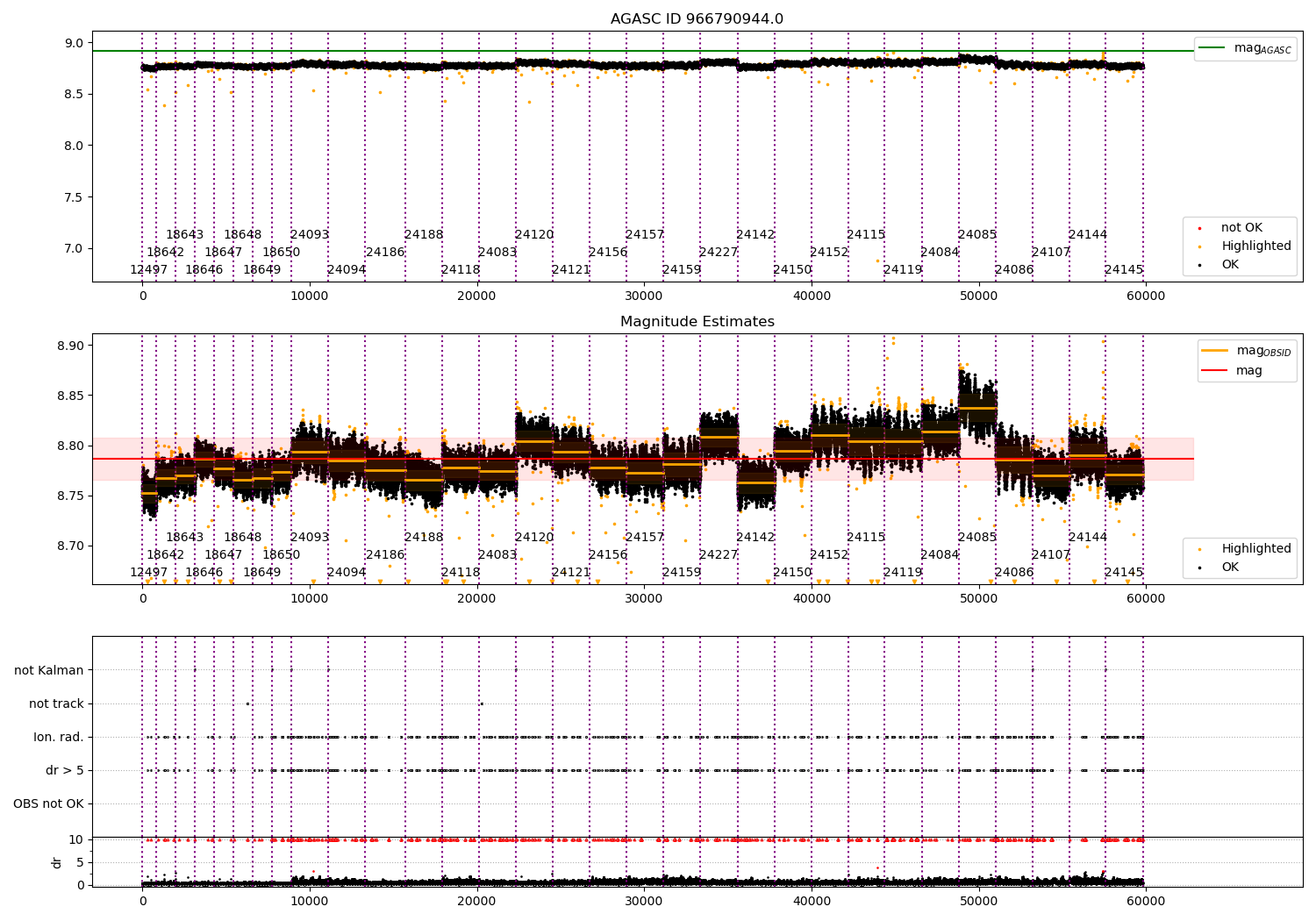1316x921 pixels.
Task: Click the 7.5 tick on top y-axis
Action: click(x=75, y=197)
